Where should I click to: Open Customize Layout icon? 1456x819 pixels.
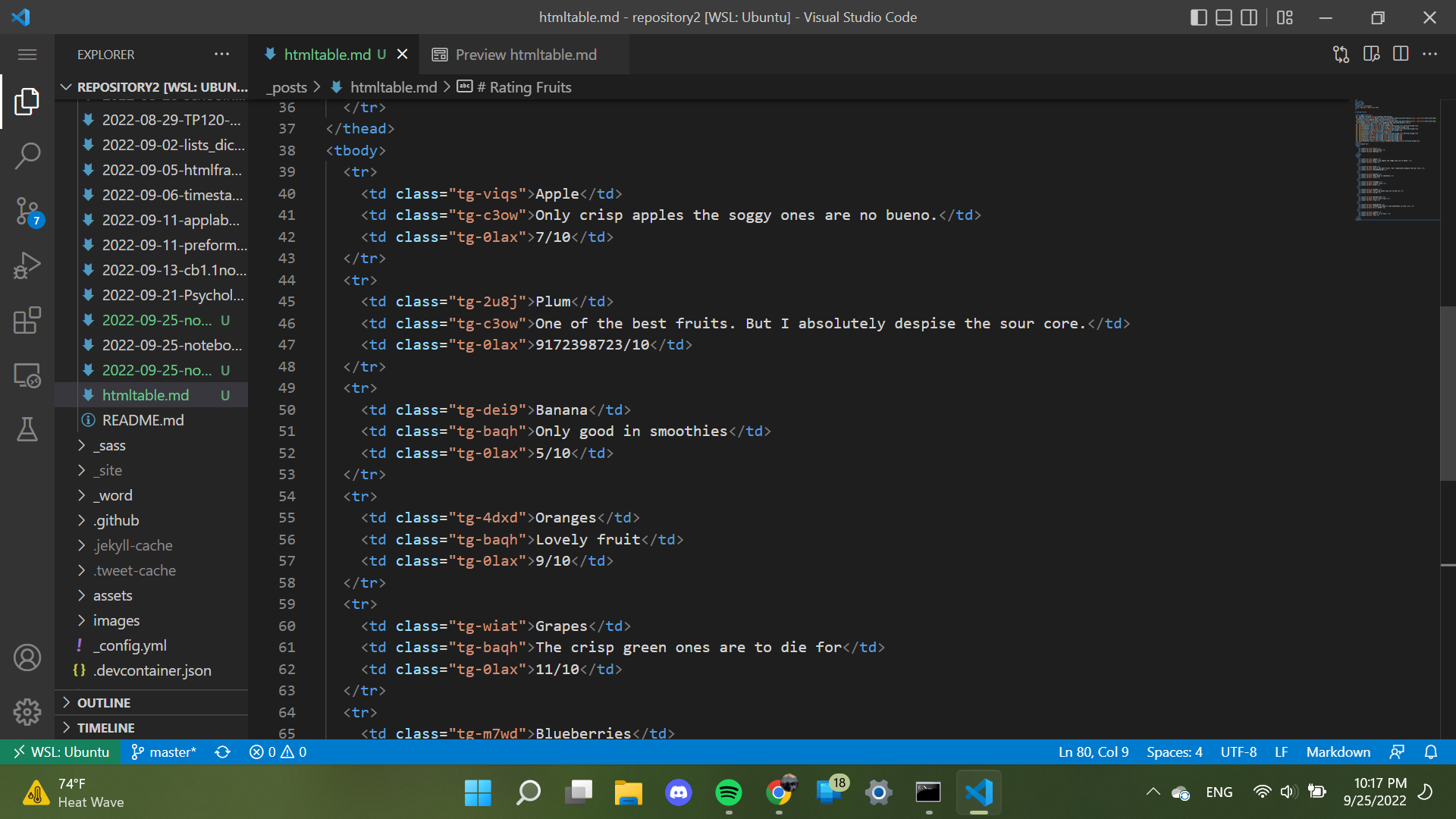1285,17
